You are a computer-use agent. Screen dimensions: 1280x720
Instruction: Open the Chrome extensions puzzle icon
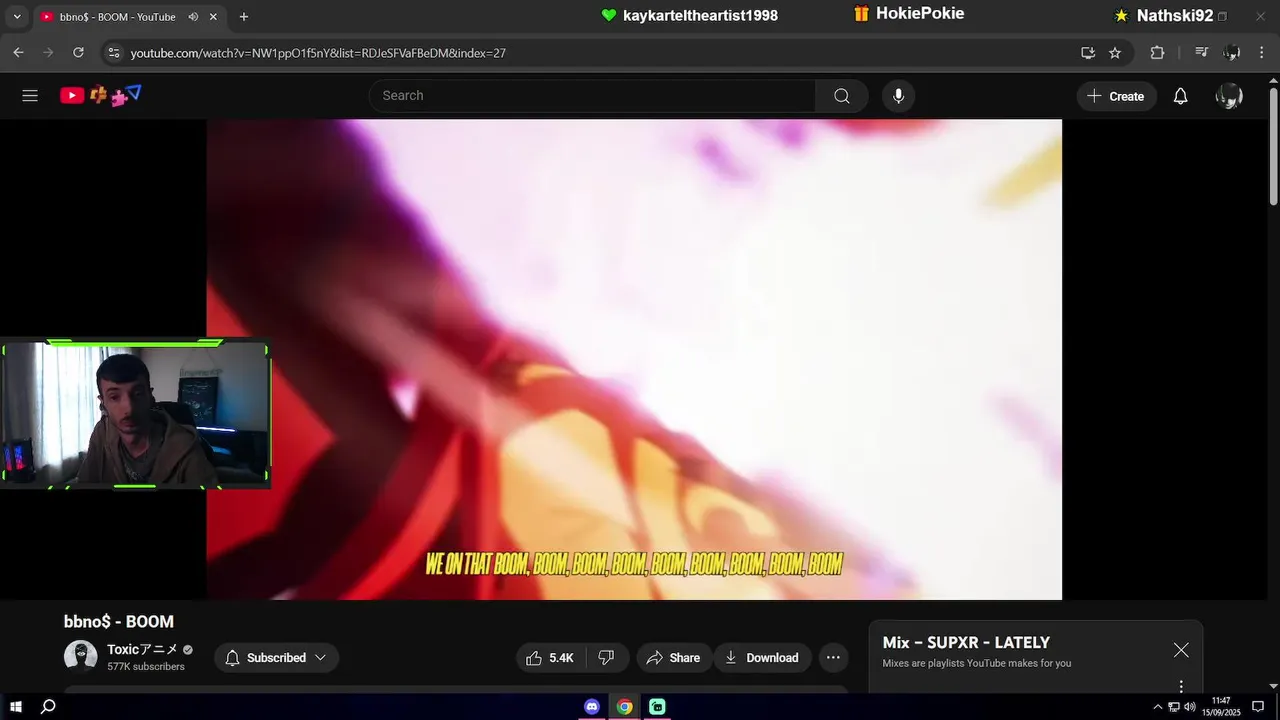pos(1157,53)
